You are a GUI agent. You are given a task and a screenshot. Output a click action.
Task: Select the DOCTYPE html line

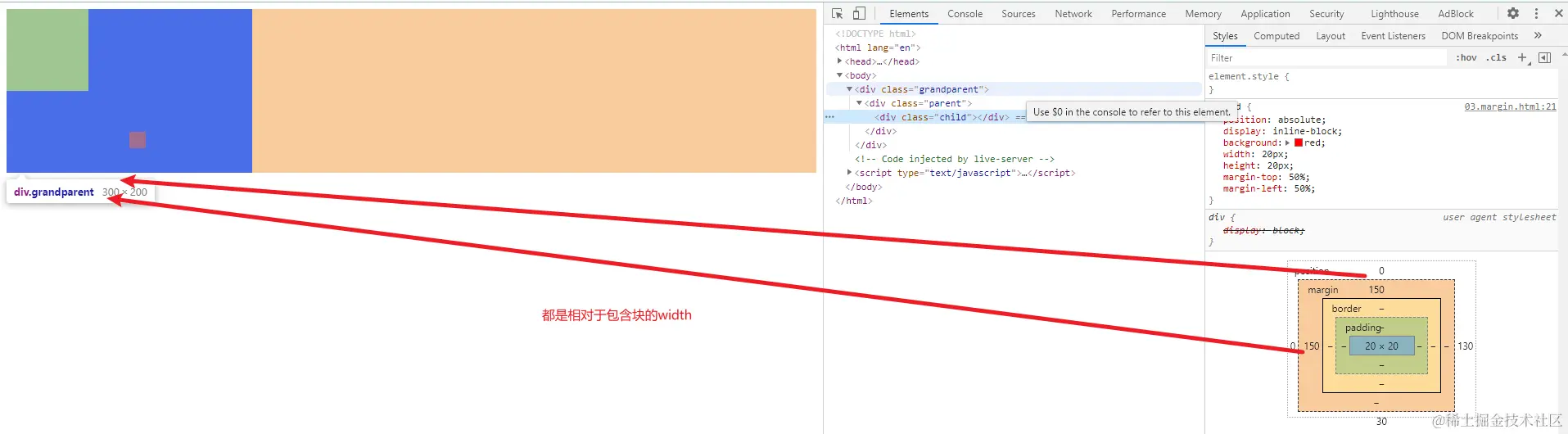pyautogui.click(x=875, y=34)
